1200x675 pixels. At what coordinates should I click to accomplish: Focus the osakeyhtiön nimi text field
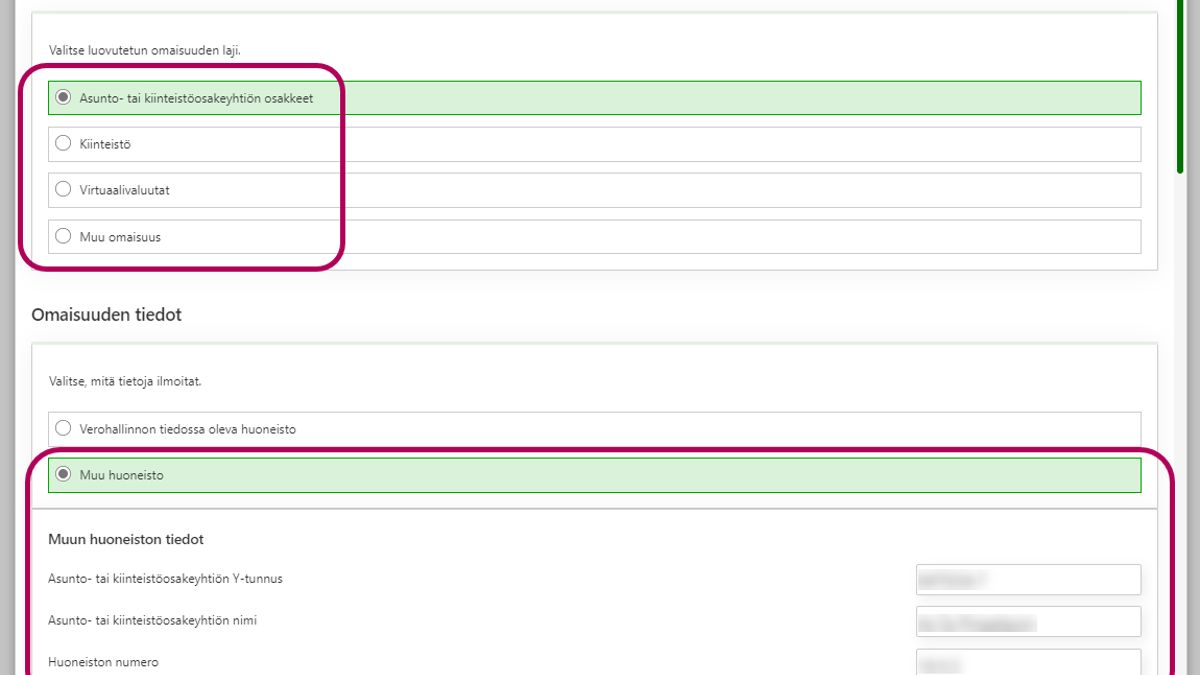click(1027, 621)
